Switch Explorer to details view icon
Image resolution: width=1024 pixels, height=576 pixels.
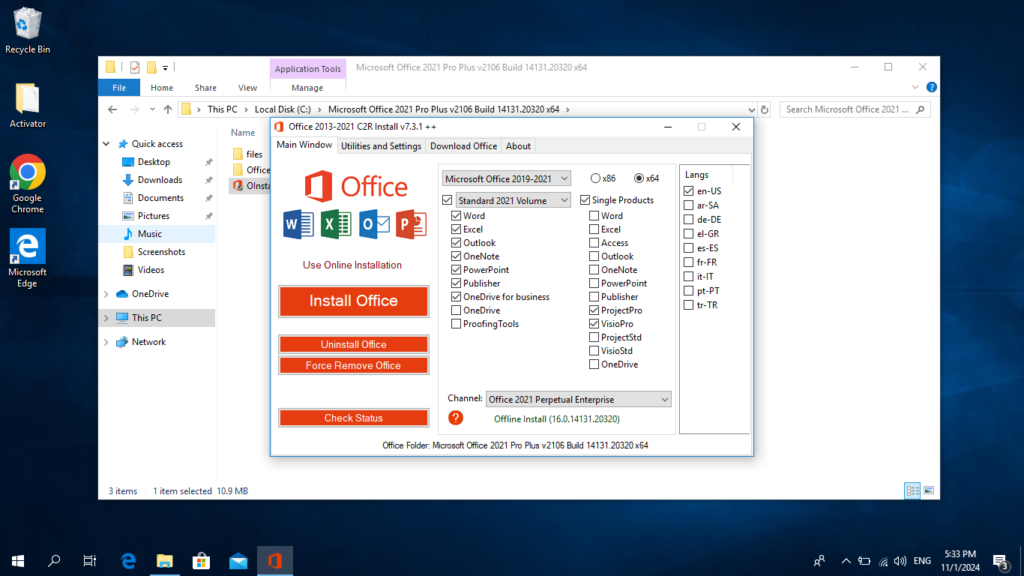click(912, 490)
